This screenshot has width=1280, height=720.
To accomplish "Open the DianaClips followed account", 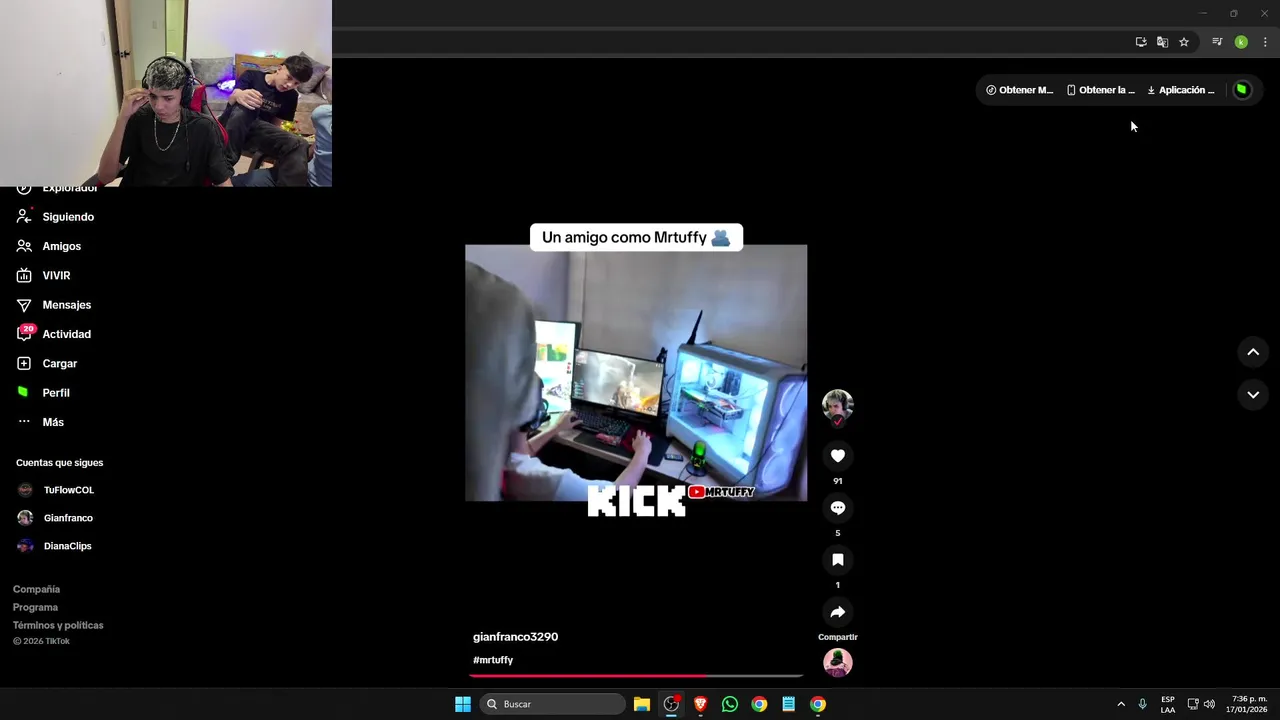I will point(54,546).
